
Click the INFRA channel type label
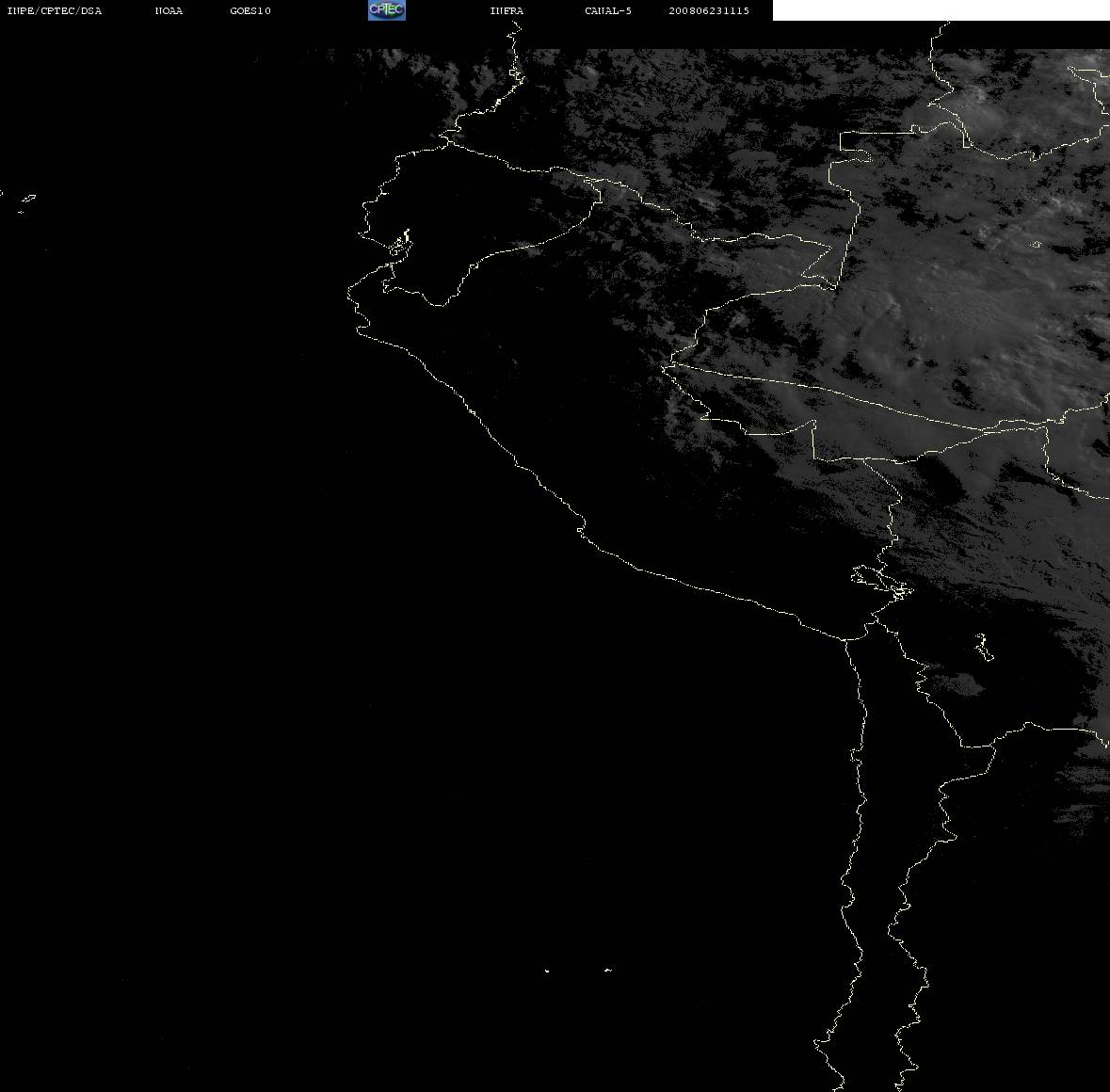(x=507, y=10)
